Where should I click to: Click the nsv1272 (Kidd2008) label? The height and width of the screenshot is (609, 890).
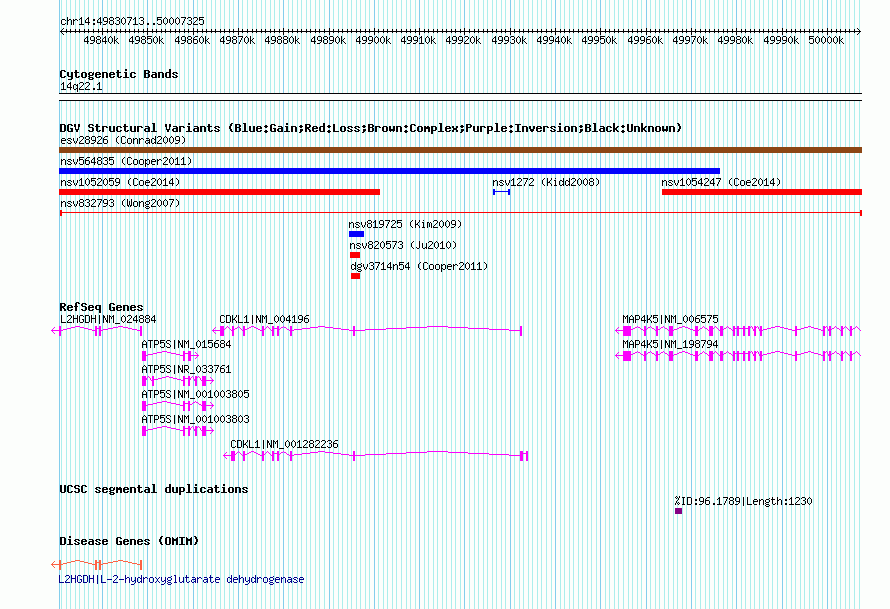546,182
